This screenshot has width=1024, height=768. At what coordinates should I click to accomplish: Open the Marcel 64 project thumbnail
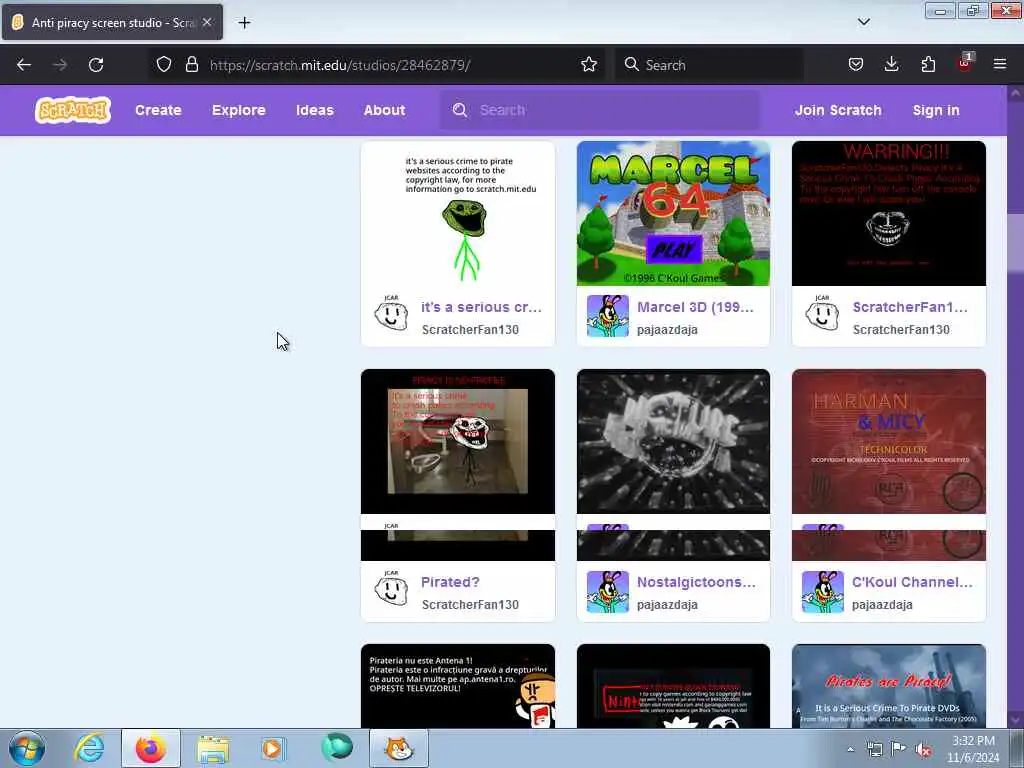click(x=673, y=214)
